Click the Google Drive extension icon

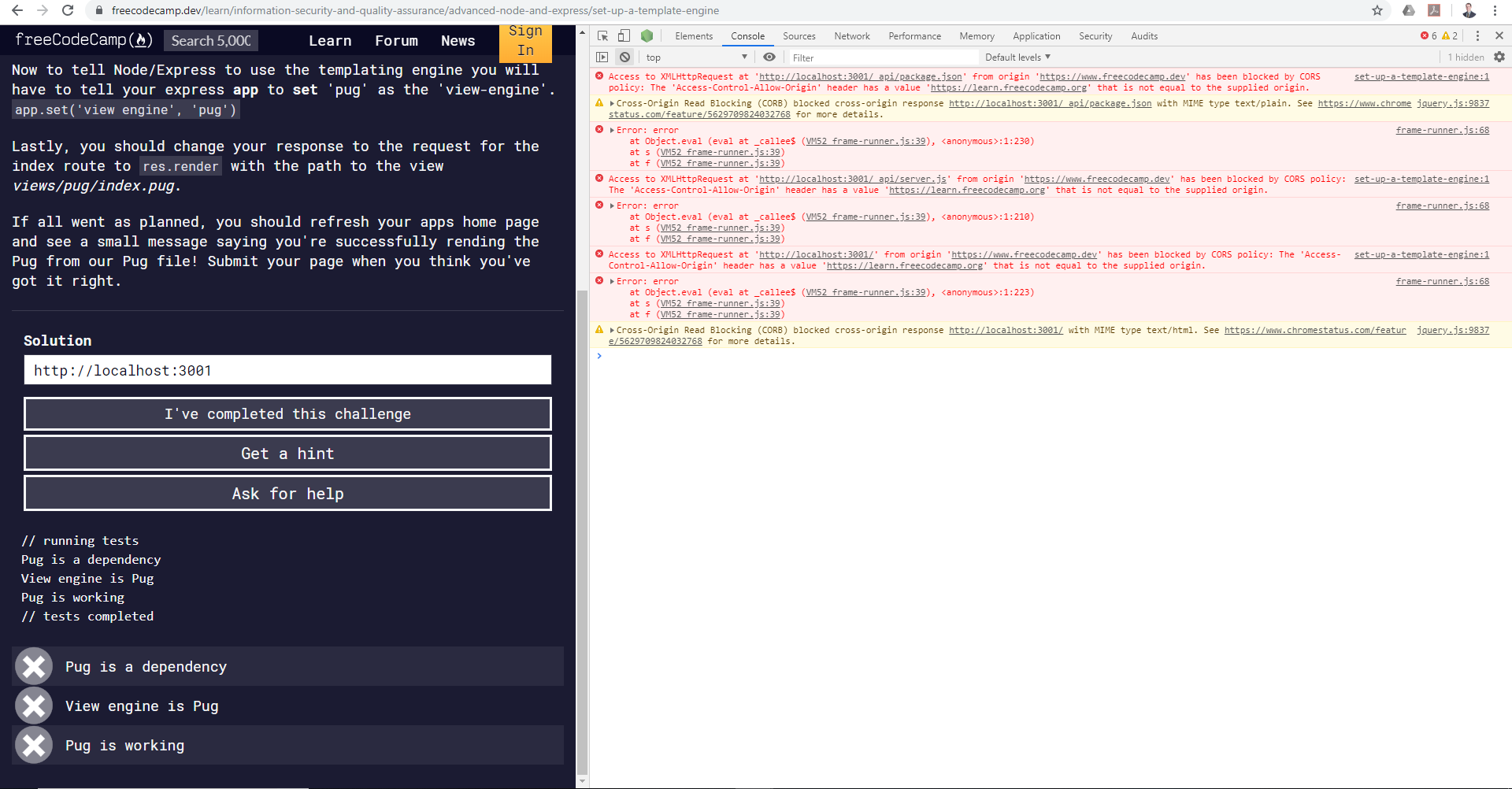click(1409, 10)
